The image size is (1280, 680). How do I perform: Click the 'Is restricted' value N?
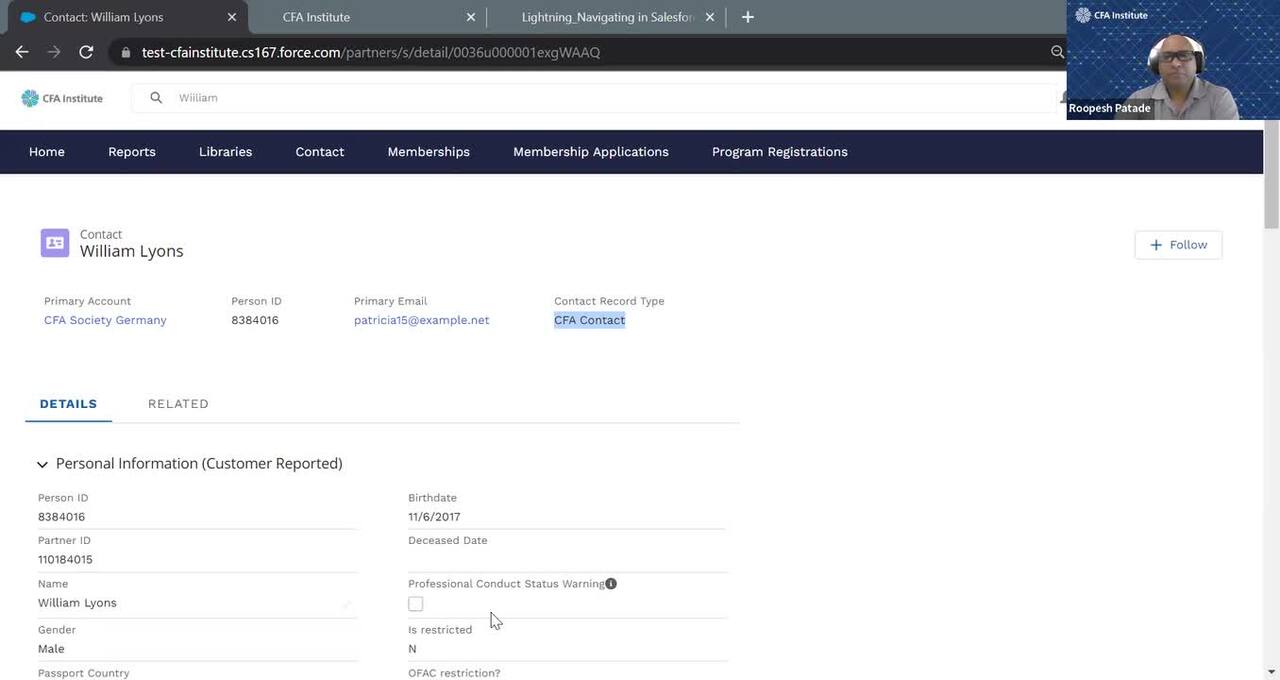(x=412, y=649)
